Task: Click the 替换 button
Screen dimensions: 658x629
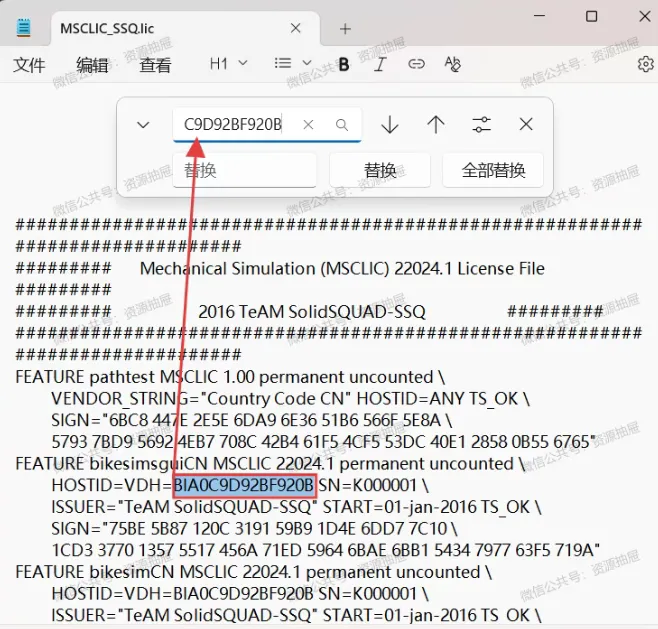Action: coord(380,170)
